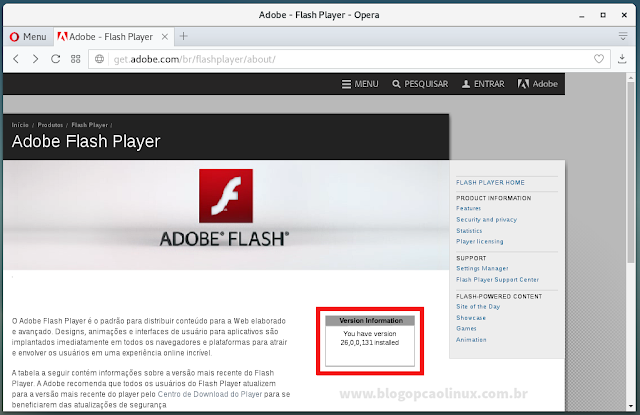
Task: Click the site info globe icon
Action: click(x=99, y=59)
